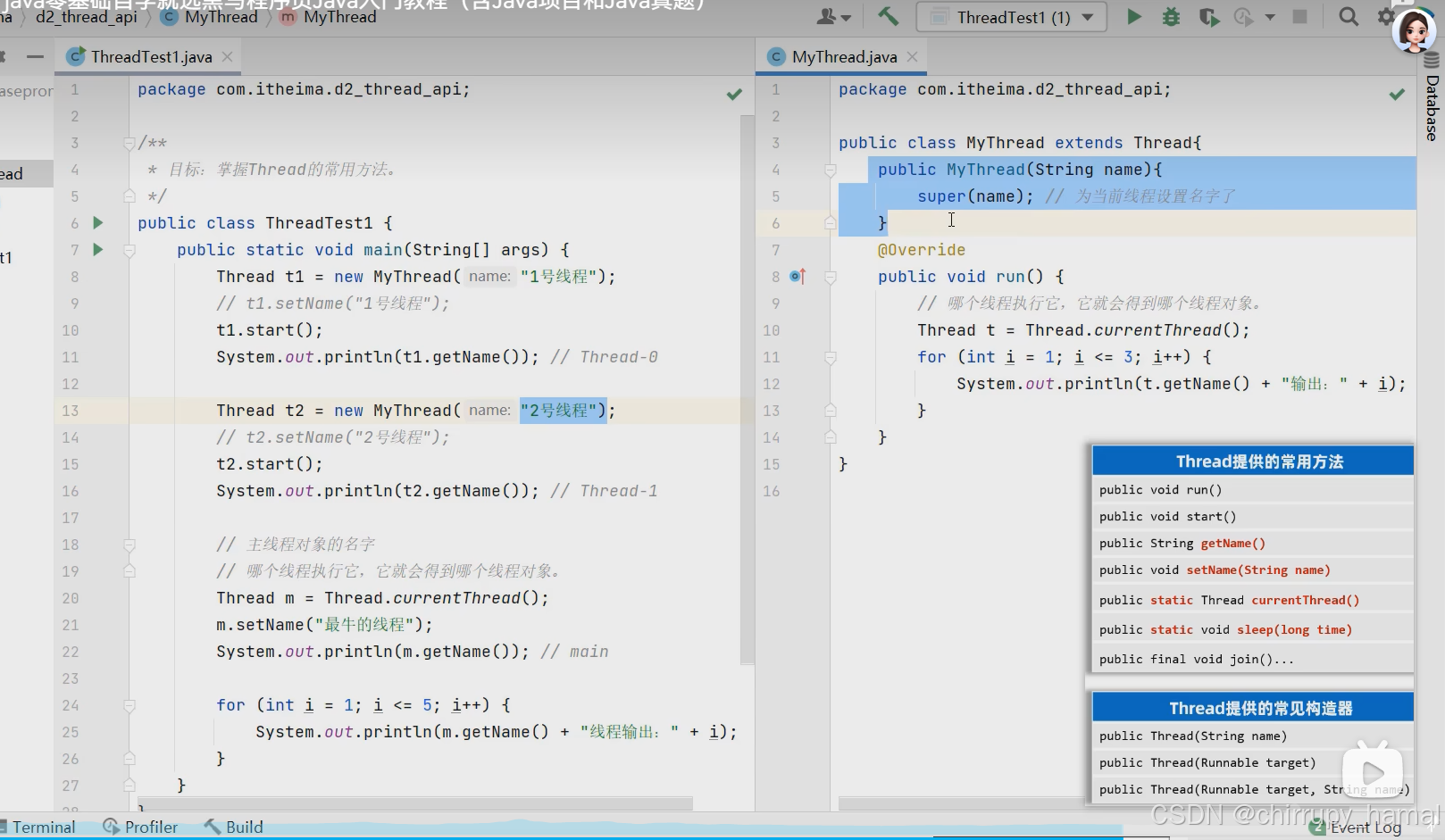Start debugging with the bug icon
This screenshot has height=840, width=1445.
1171,16
